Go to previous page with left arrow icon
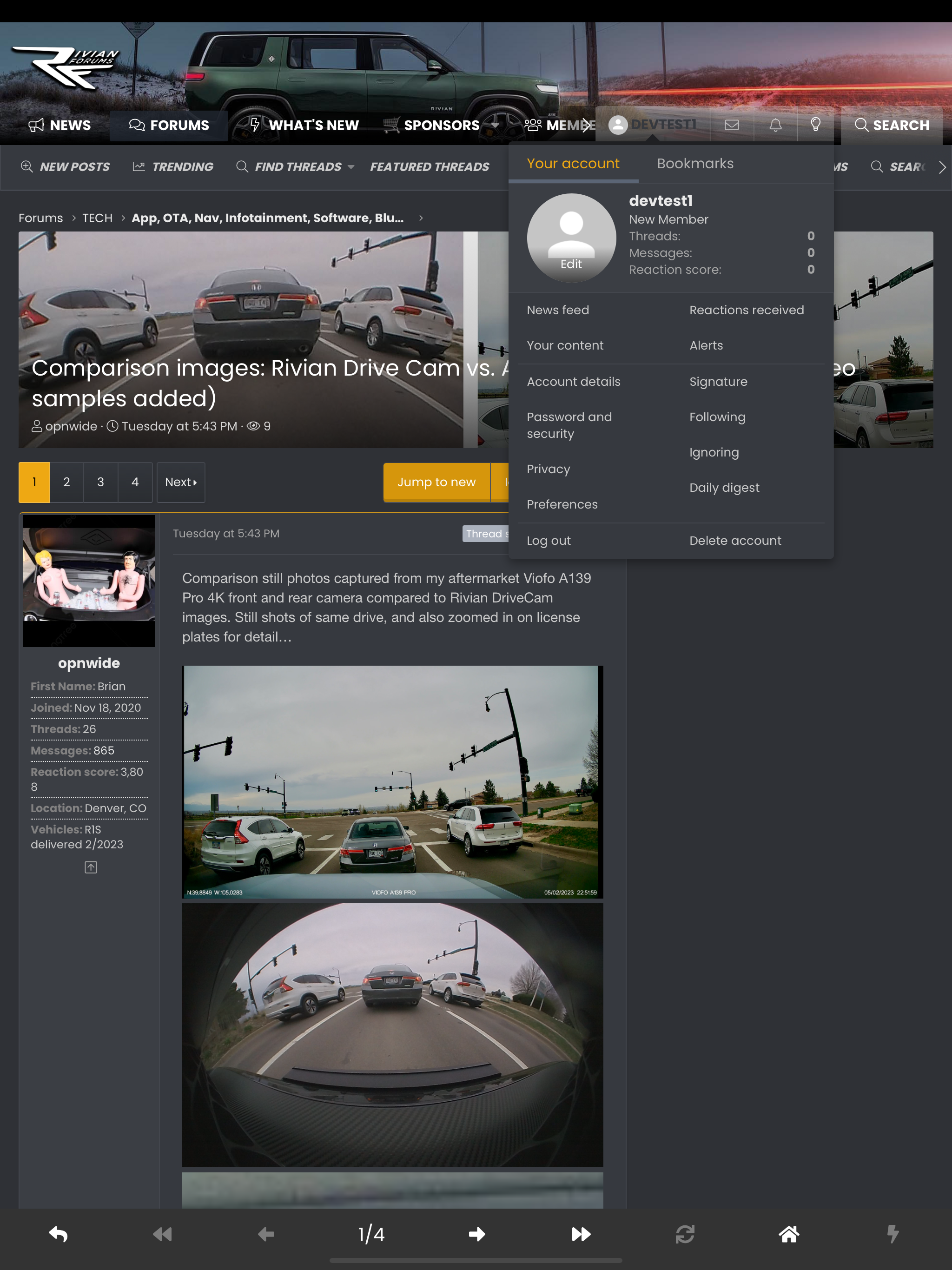 point(266,1234)
